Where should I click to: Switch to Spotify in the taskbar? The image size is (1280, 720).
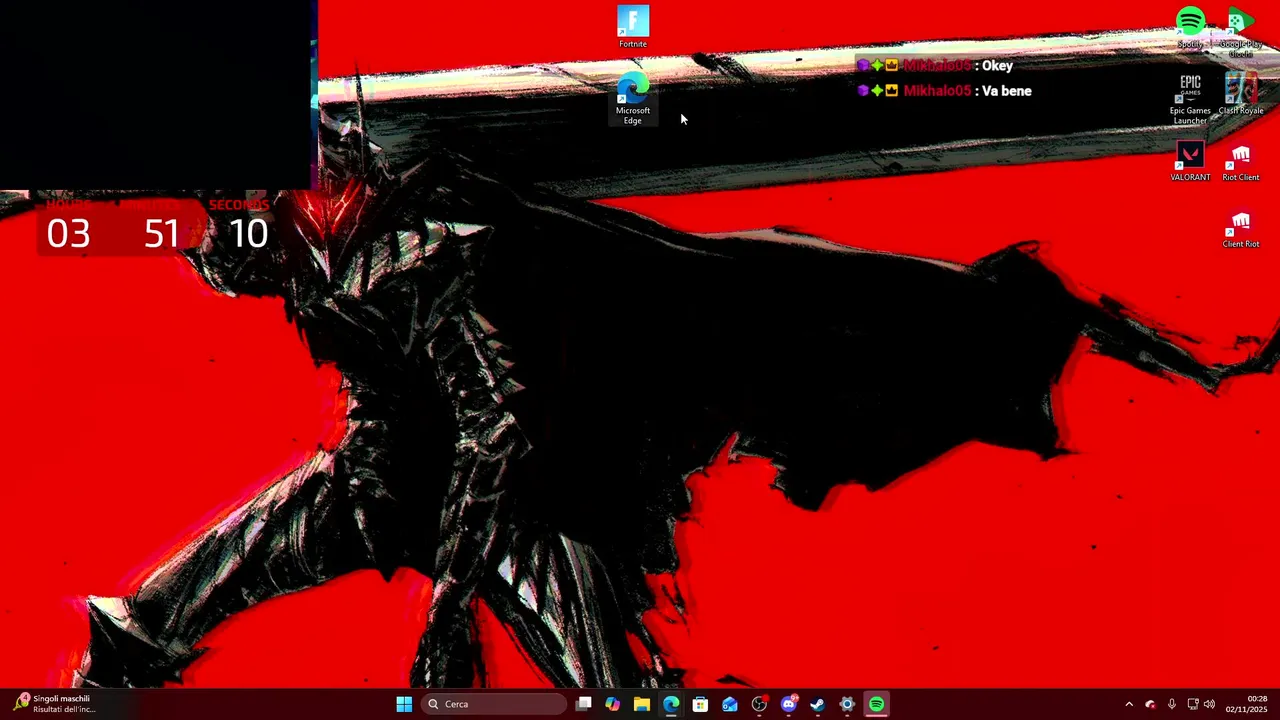coord(877,704)
